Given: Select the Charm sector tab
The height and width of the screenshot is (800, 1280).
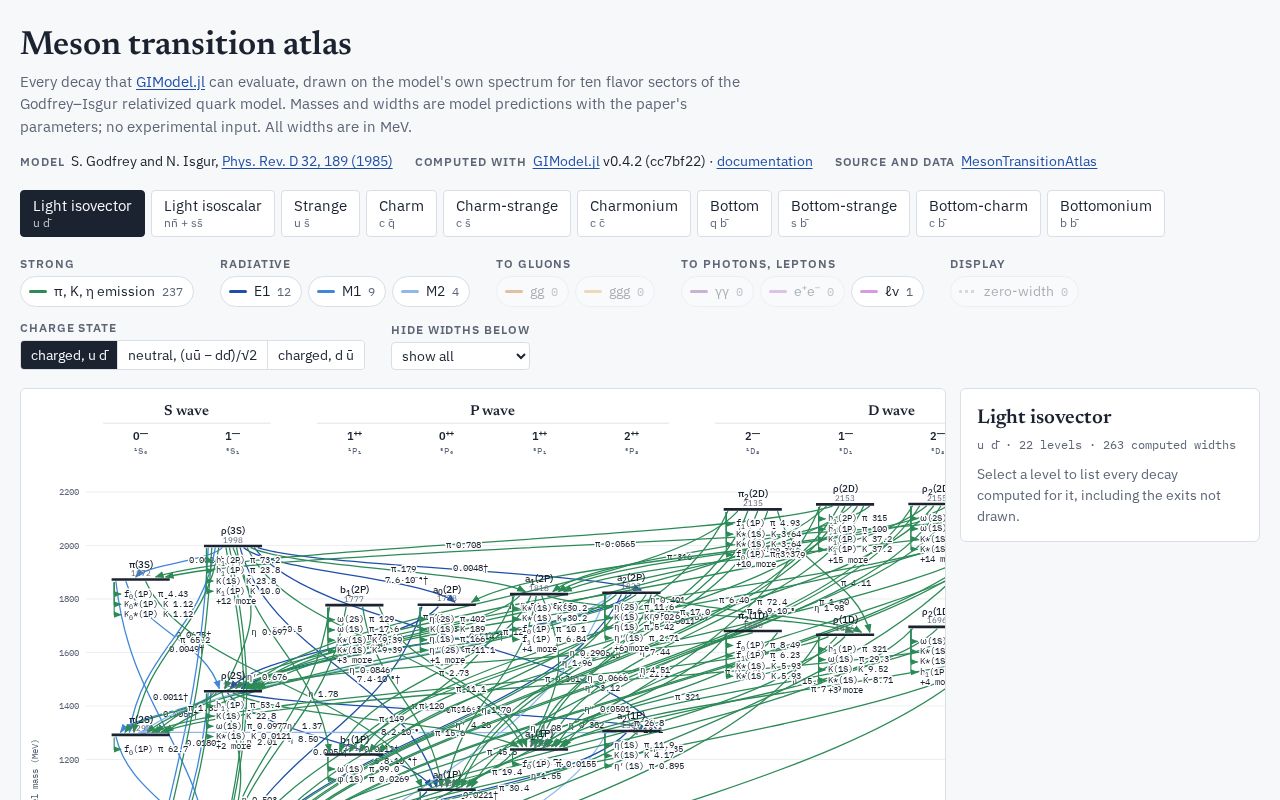Looking at the screenshot, I should point(401,213).
